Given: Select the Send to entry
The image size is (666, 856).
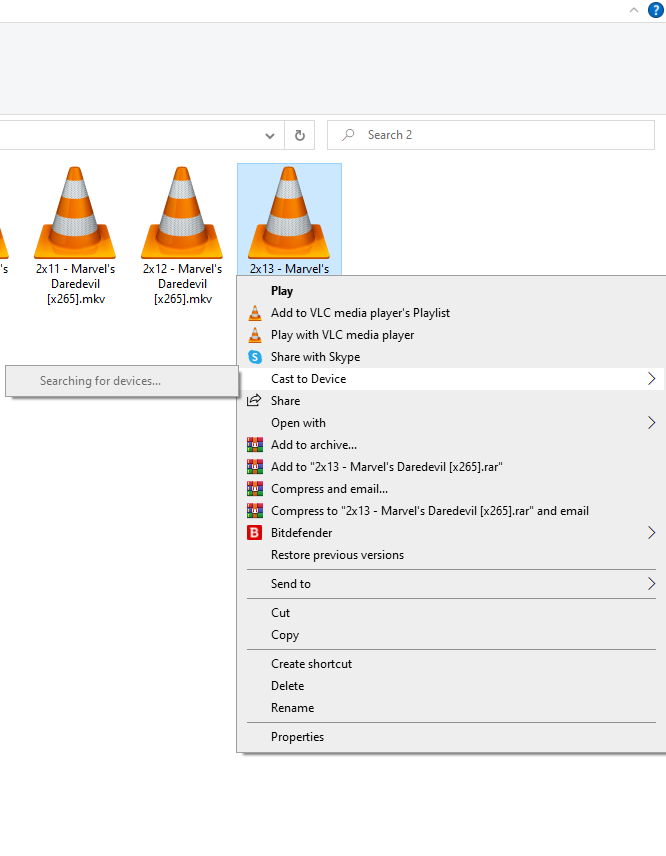Looking at the screenshot, I should (x=451, y=584).
